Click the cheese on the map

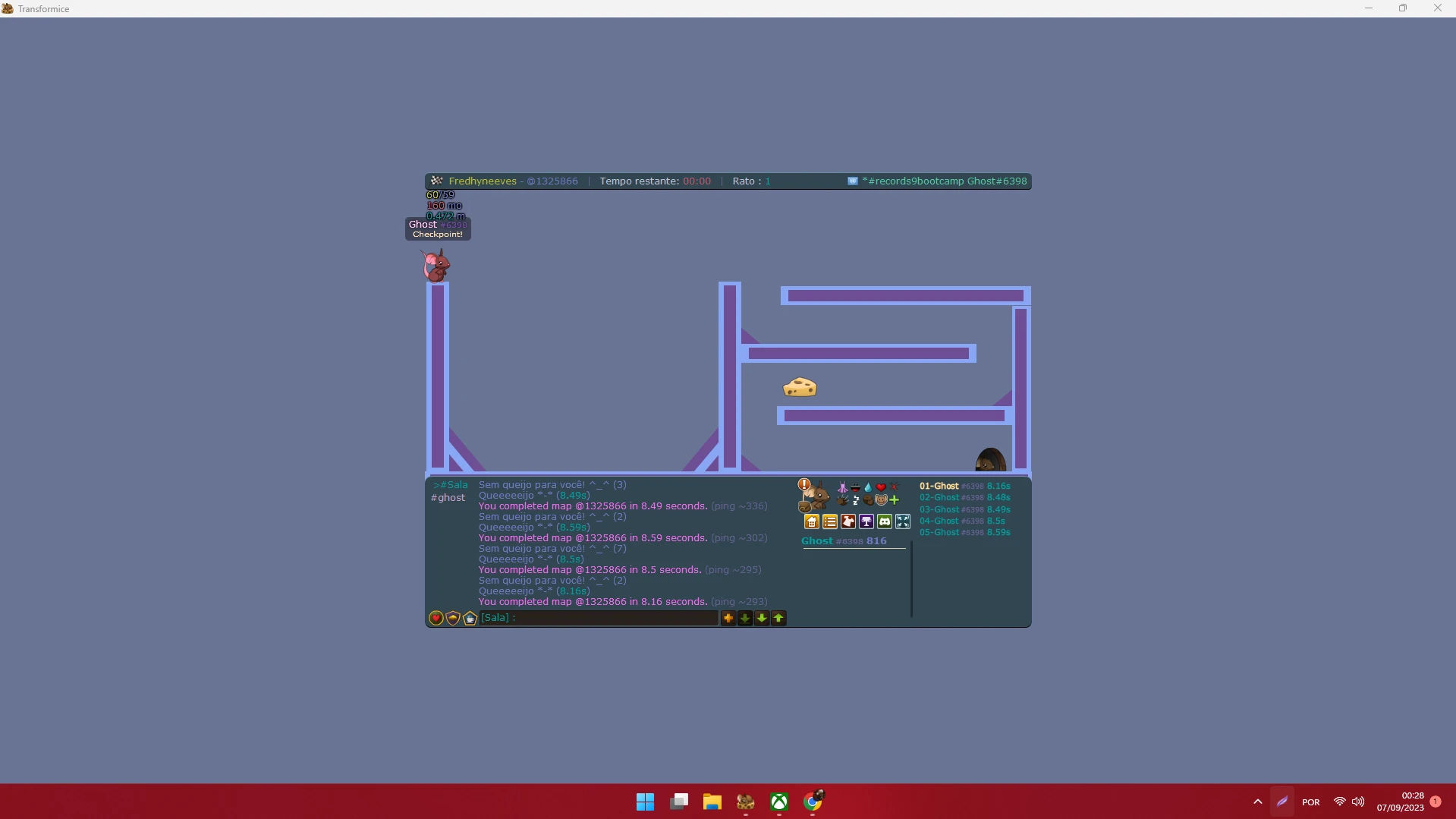click(800, 388)
